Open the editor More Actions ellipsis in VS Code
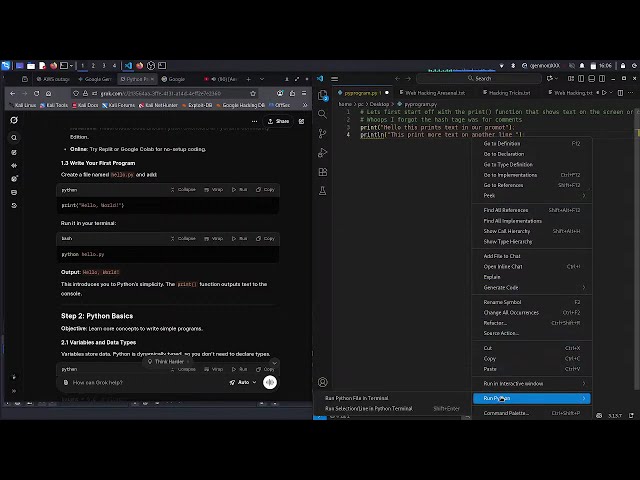The height and width of the screenshot is (480, 640). pyautogui.click(x=631, y=93)
